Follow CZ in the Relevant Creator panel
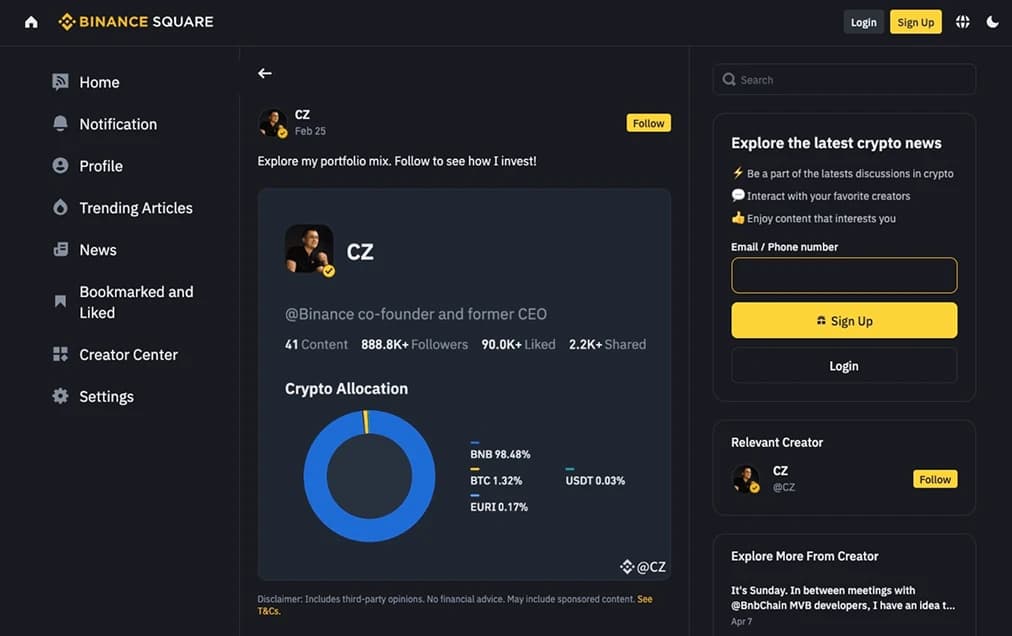Screen dimensions: 1012x636 tap(934, 479)
